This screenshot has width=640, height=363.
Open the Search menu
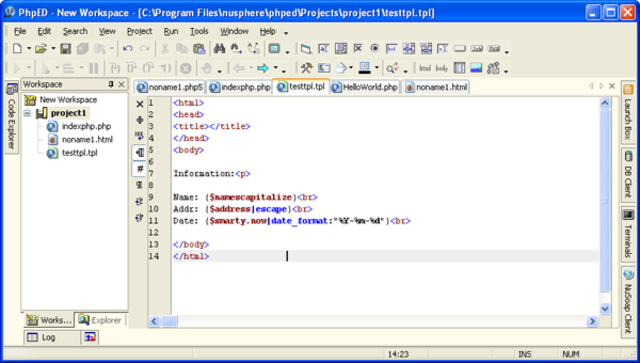coord(75,31)
